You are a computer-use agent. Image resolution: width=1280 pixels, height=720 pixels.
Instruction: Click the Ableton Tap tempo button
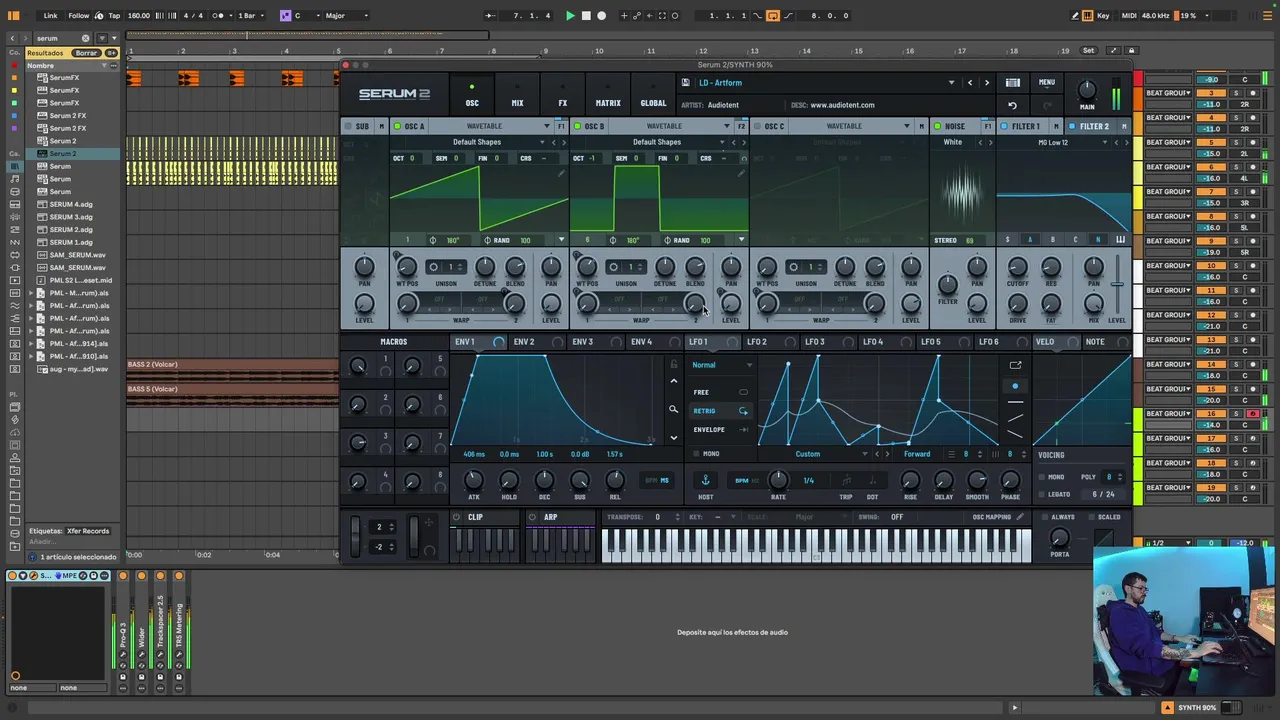pyautogui.click(x=114, y=16)
